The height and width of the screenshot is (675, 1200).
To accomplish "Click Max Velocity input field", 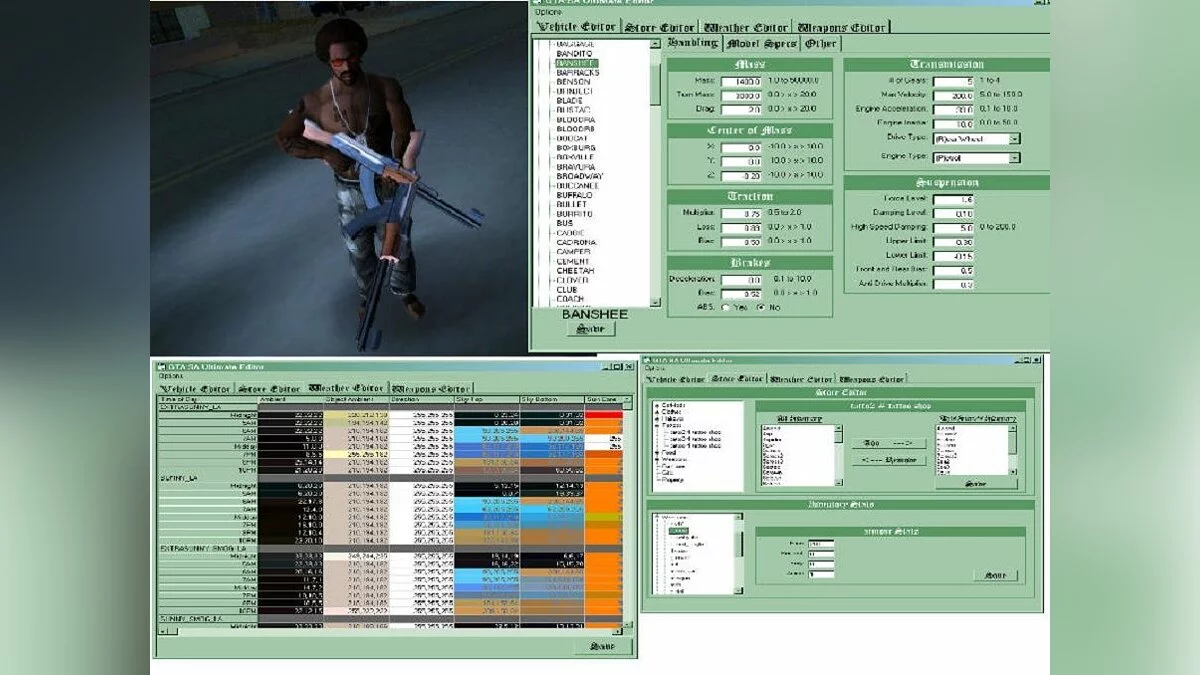I will pos(953,96).
